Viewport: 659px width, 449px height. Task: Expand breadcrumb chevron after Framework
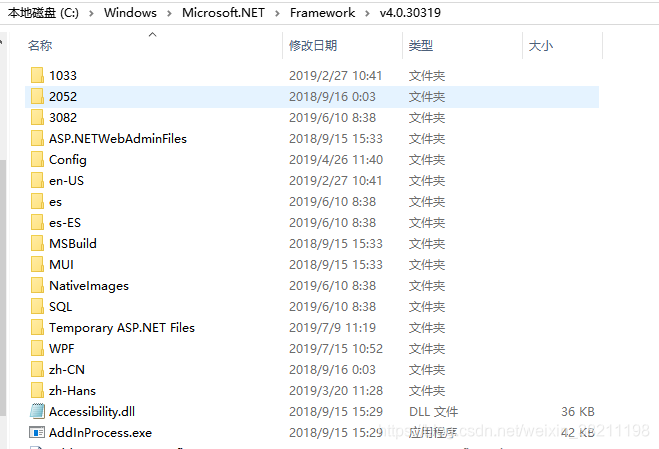pyautogui.click(x=367, y=13)
